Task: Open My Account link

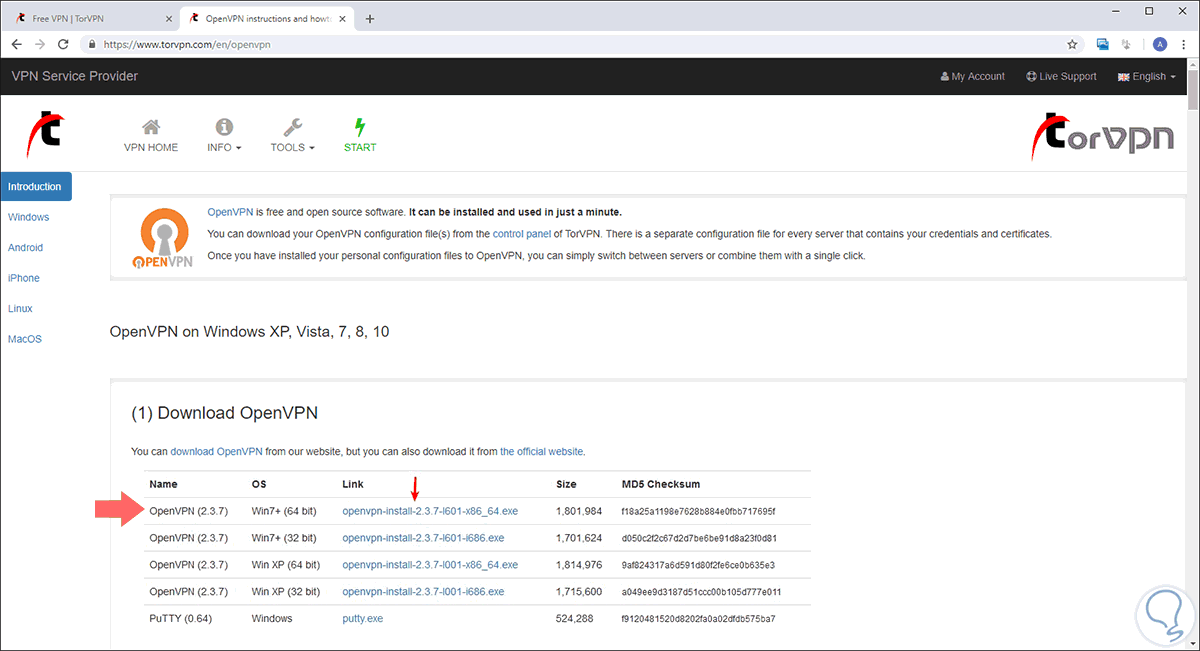Action: [x=973, y=77]
